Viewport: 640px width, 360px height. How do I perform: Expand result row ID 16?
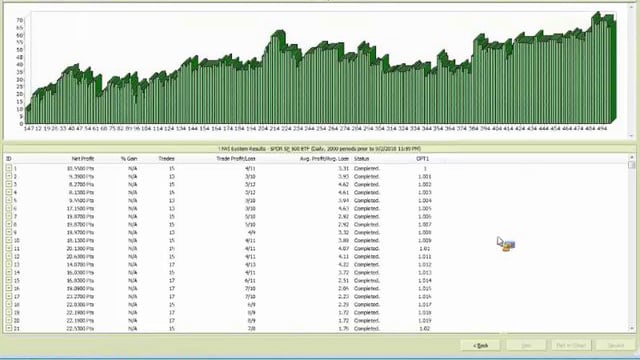point(9,288)
